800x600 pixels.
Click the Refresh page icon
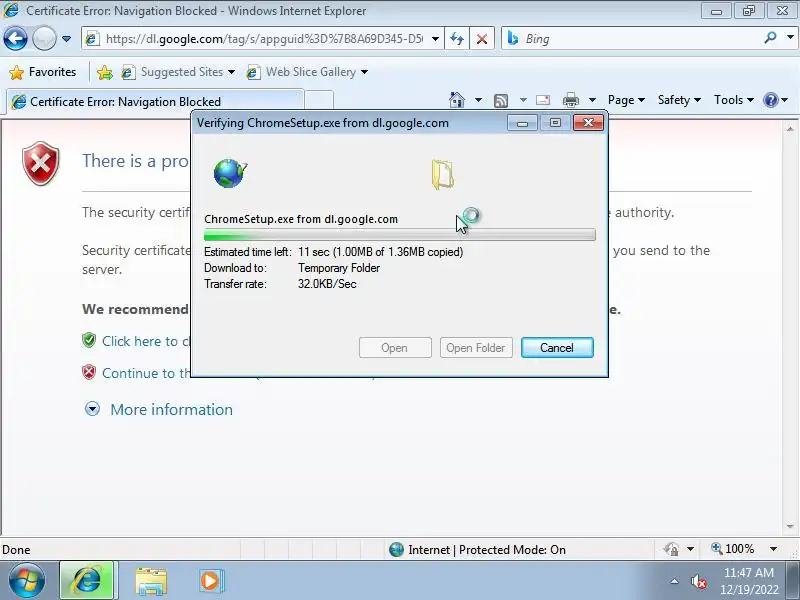click(457, 39)
